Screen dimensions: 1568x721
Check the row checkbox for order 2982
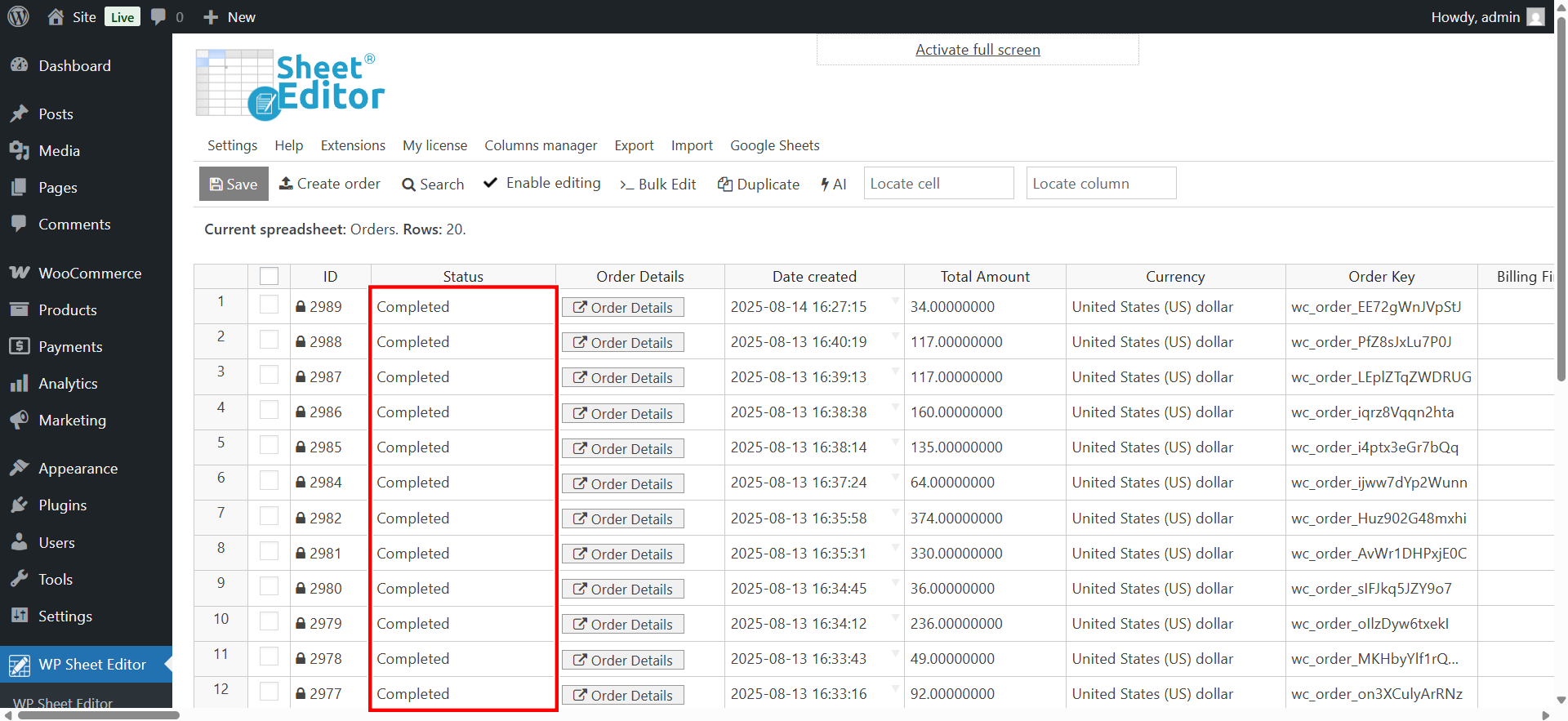pos(269,516)
